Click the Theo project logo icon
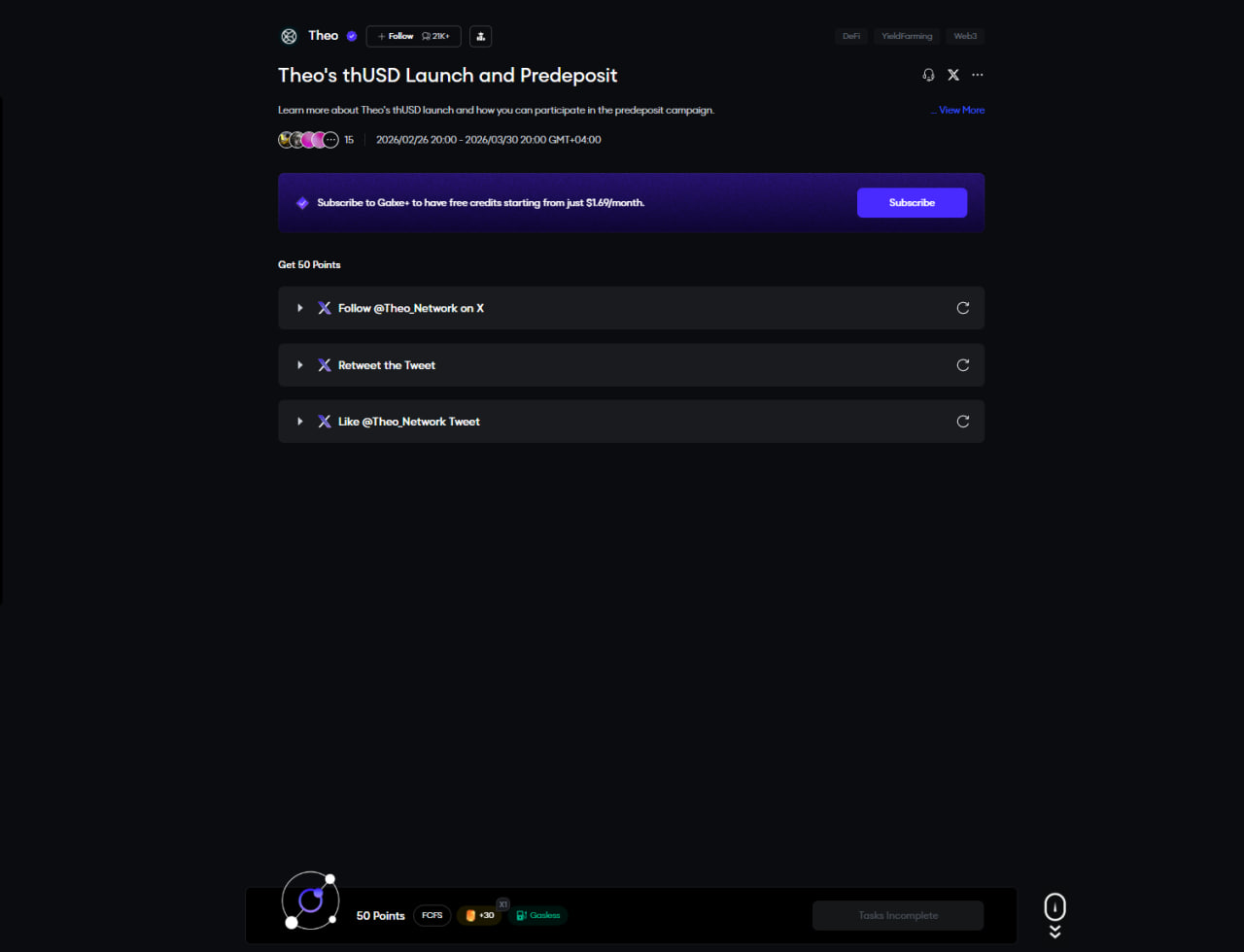This screenshot has height=952, width=1244. [x=289, y=36]
